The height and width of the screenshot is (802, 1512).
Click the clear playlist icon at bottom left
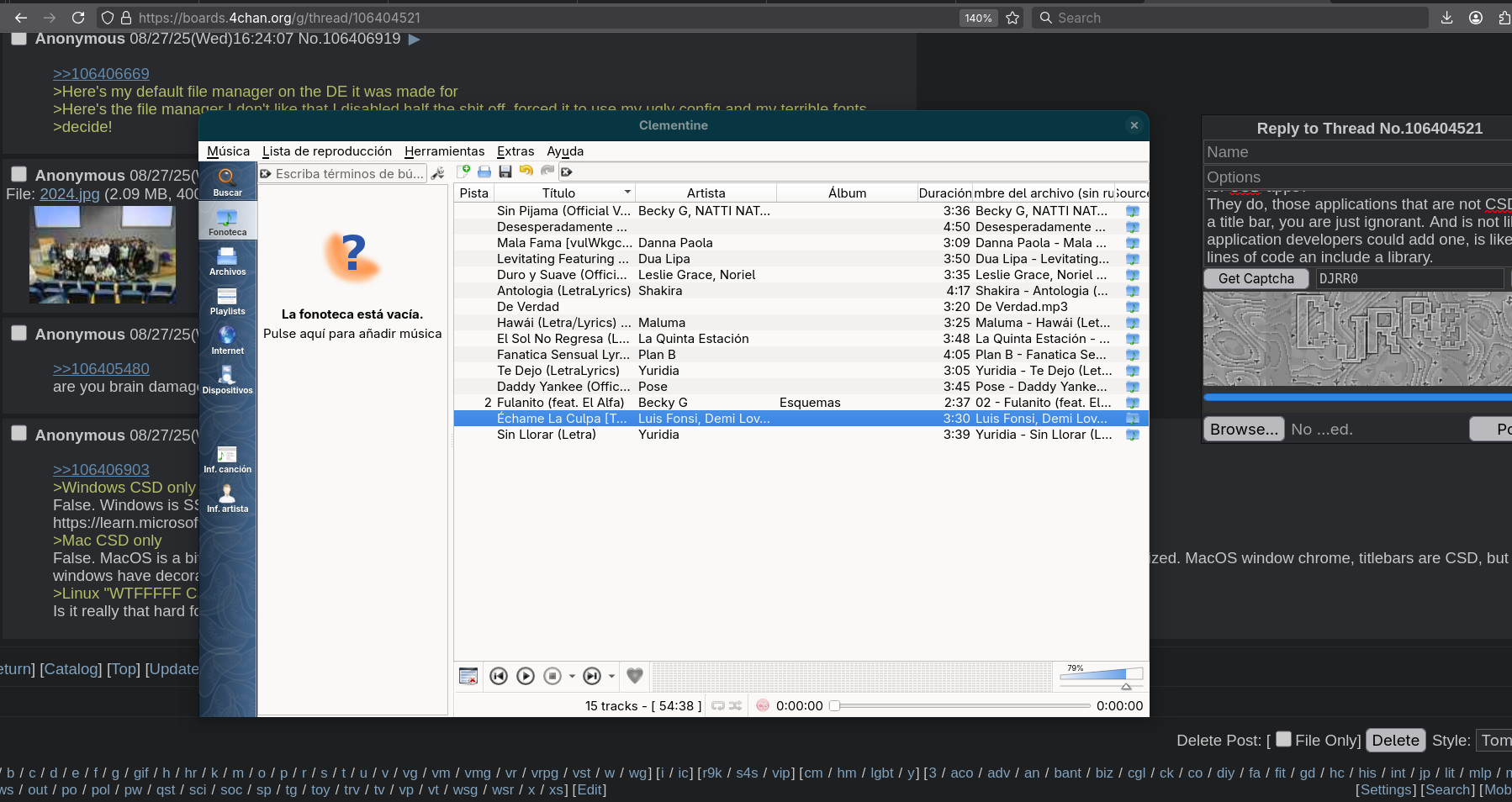pos(468,676)
